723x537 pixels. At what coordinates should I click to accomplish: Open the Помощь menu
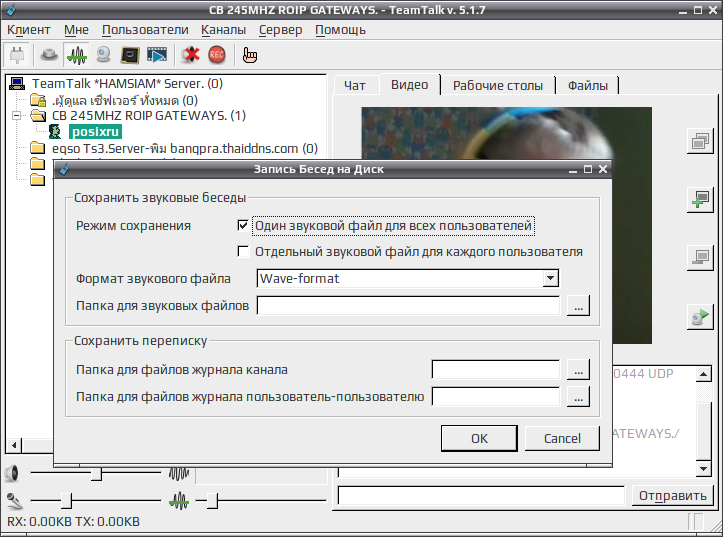click(340, 30)
